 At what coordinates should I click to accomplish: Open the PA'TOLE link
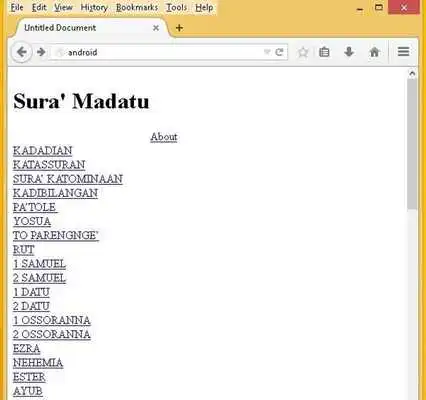pyautogui.click(x=35, y=207)
